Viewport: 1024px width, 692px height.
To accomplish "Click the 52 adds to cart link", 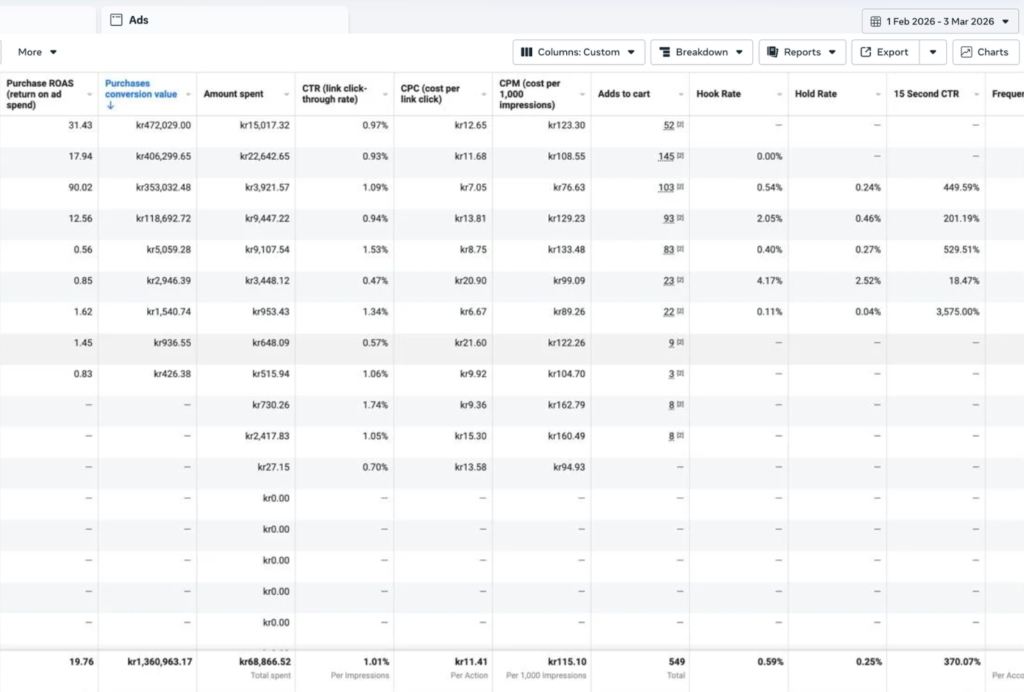I will [668, 125].
